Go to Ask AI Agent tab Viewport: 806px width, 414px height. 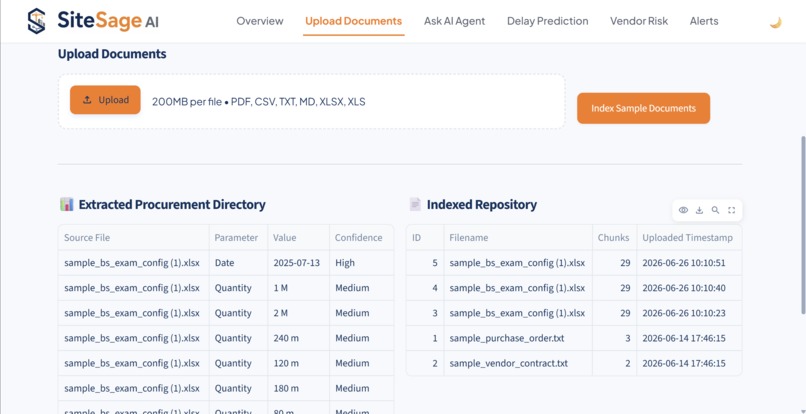[x=454, y=21]
